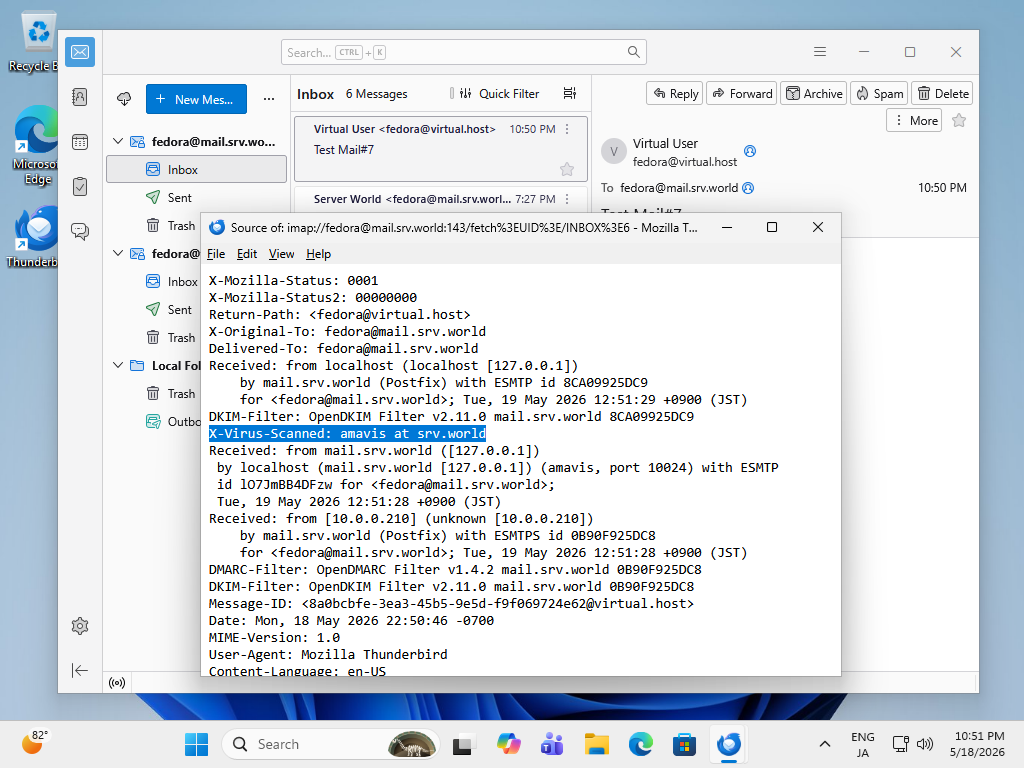1024x768 pixels.
Task: Click the Get Messages cloud icon
Action: coord(123,99)
